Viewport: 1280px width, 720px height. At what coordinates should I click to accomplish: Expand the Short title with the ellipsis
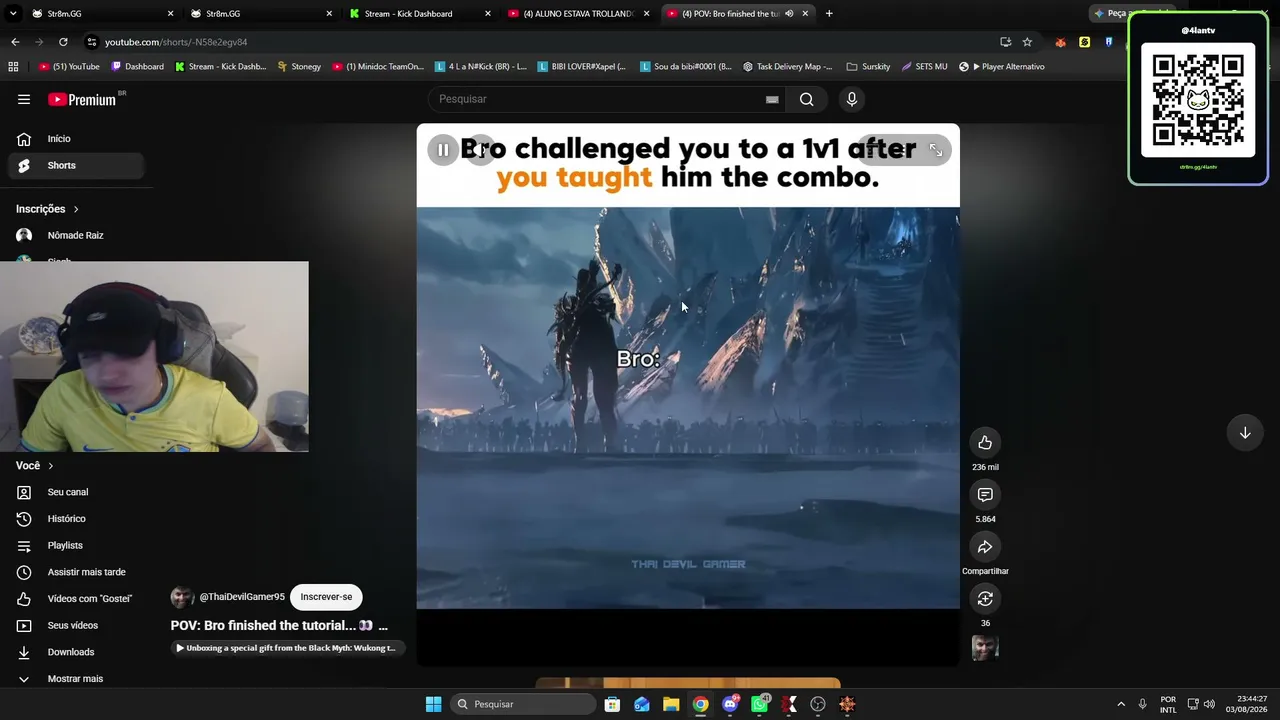click(383, 626)
